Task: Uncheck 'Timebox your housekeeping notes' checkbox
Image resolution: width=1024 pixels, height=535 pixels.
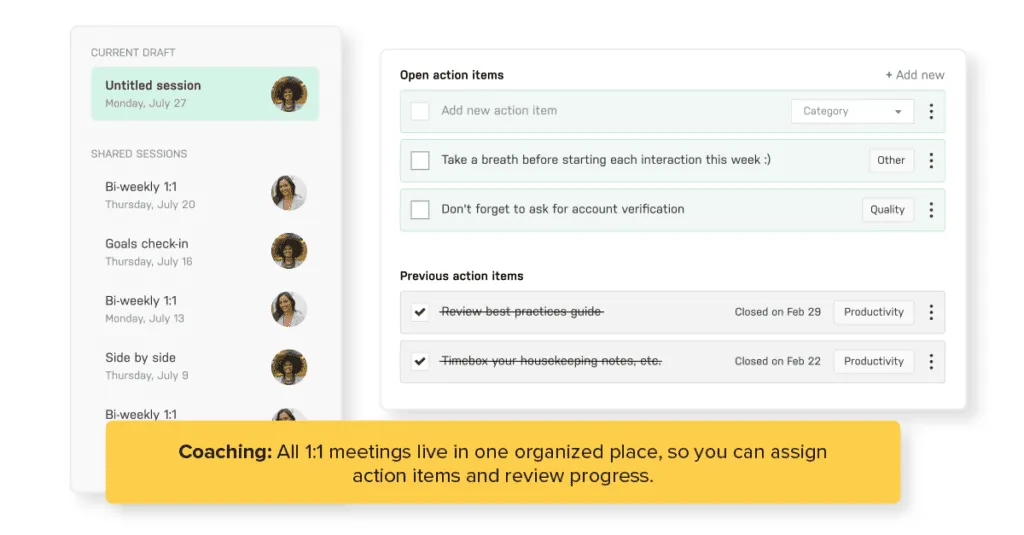Action: point(421,361)
